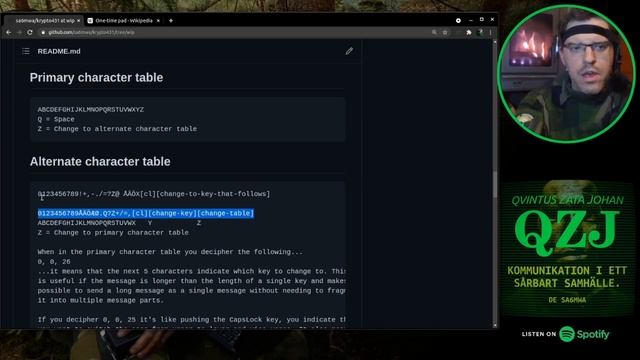Click the vertical scrollbar thumb
Screen dimensions: 640x360
point(495,183)
